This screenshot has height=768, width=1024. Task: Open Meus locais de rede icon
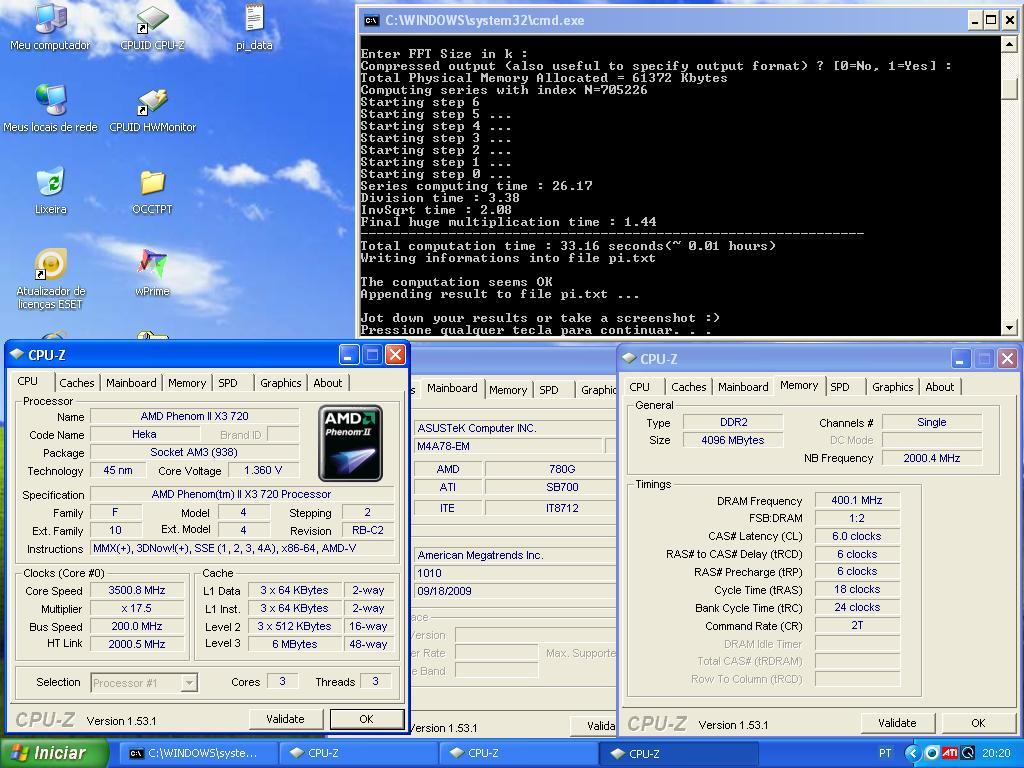pyautogui.click(x=50, y=108)
